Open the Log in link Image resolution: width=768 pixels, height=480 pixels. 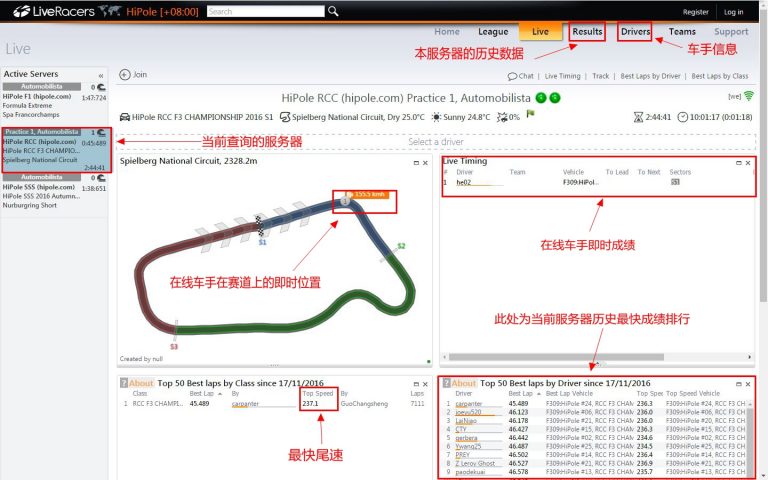point(733,12)
